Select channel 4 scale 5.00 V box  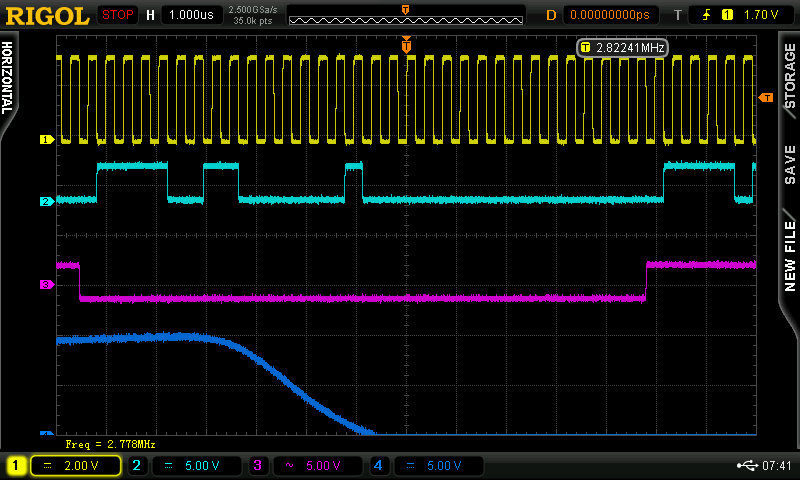coord(438,465)
